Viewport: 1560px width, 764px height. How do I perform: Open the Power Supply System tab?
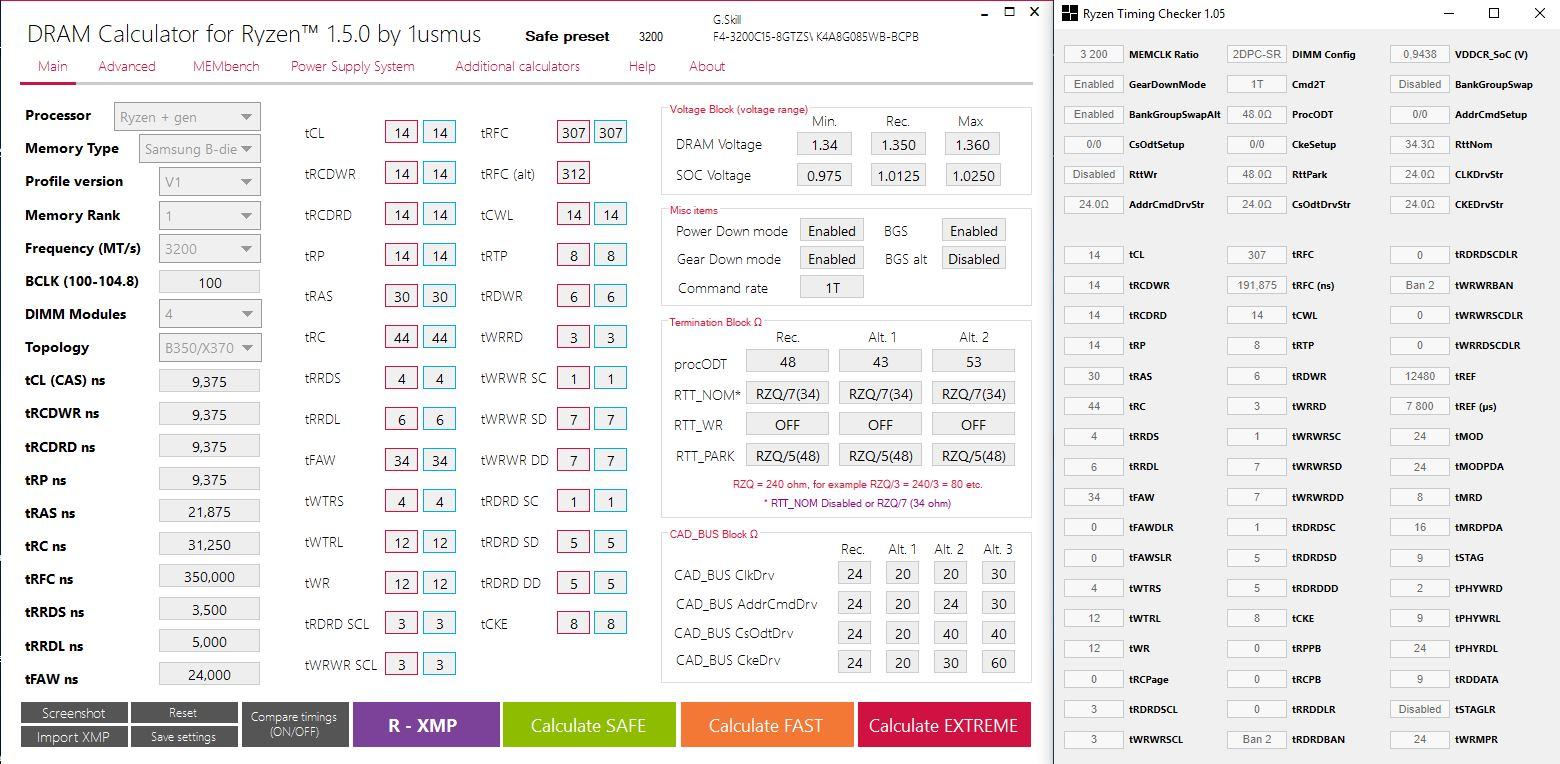[353, 66]
